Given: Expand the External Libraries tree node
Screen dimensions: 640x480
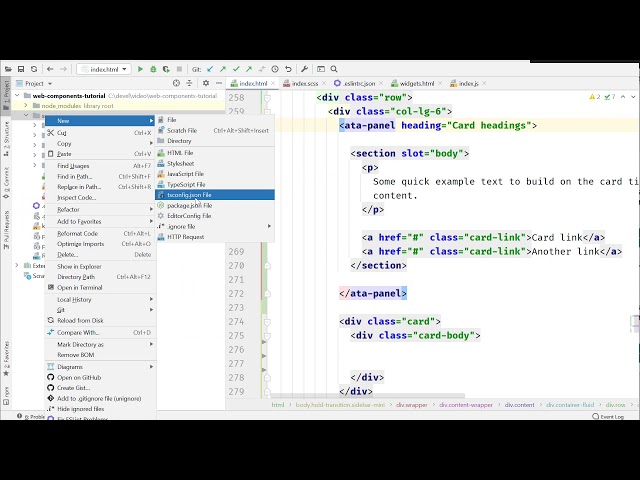Looking at the screenshot, I should point(17,266).
